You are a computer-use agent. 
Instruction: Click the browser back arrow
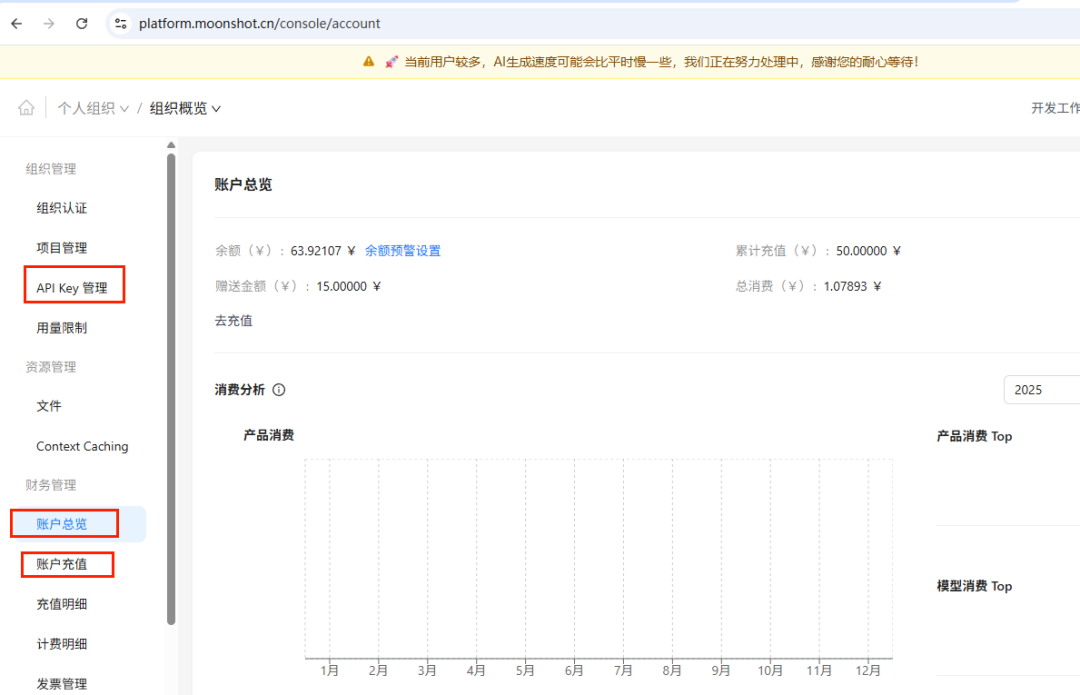coord(17,23)
